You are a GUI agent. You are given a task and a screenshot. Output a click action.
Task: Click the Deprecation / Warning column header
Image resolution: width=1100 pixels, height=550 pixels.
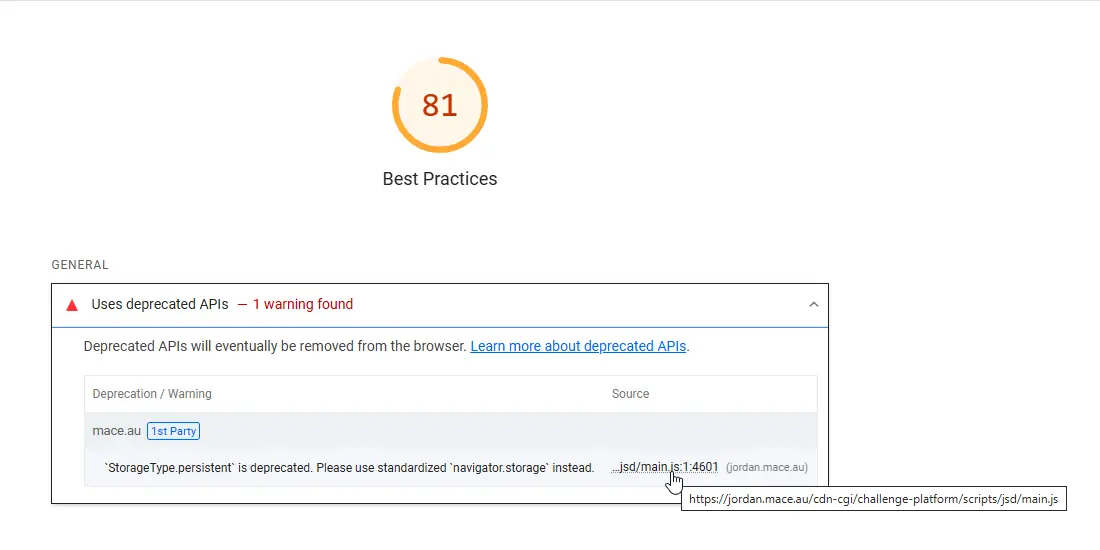pyautogui.click(x=152, y=394)
